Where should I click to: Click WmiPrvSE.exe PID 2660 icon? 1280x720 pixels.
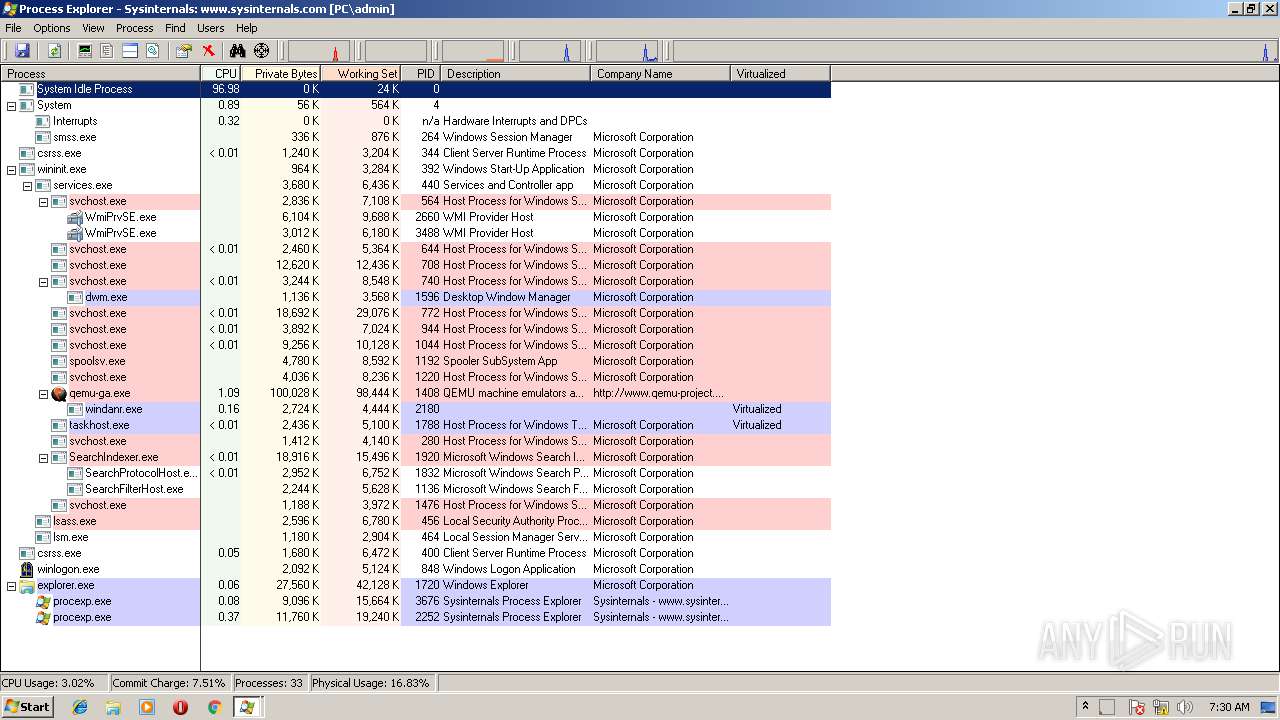click(x=75, y=217)
